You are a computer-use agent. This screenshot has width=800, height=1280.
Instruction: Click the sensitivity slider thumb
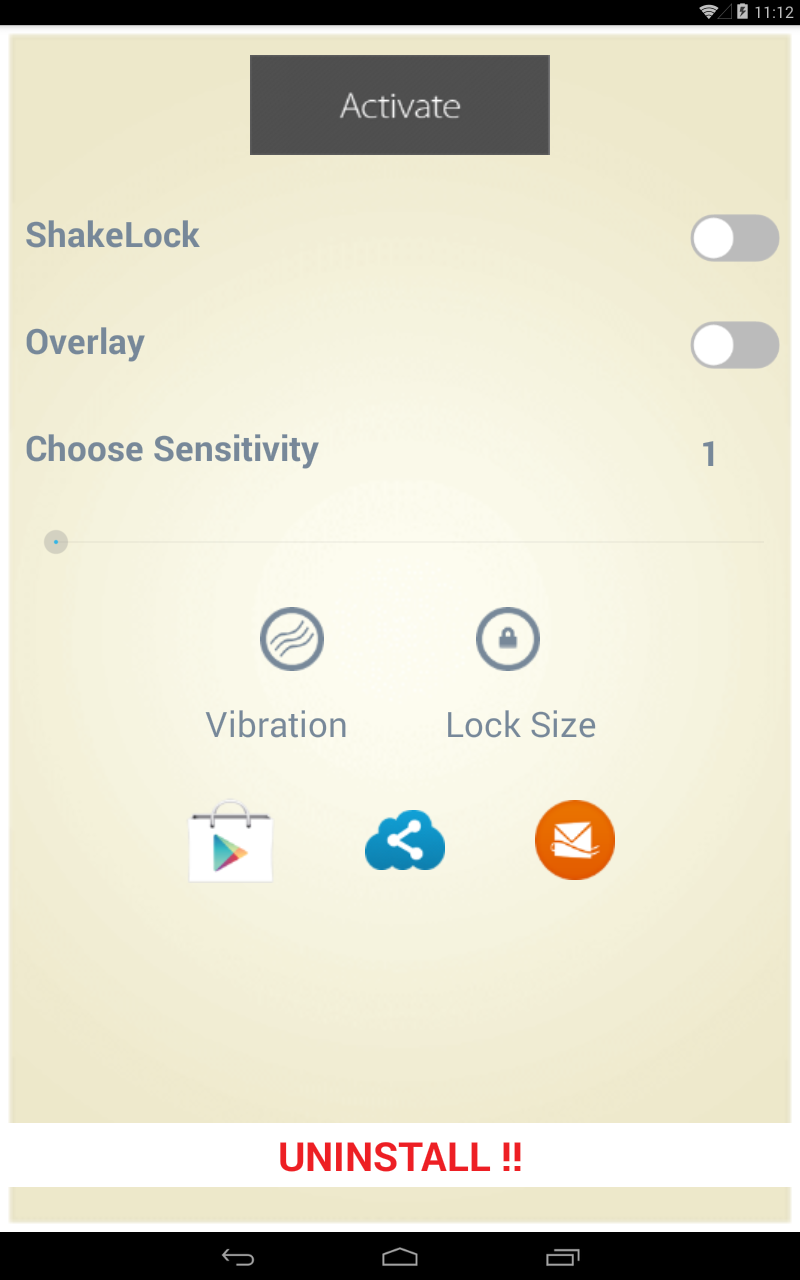coord(56,542)
